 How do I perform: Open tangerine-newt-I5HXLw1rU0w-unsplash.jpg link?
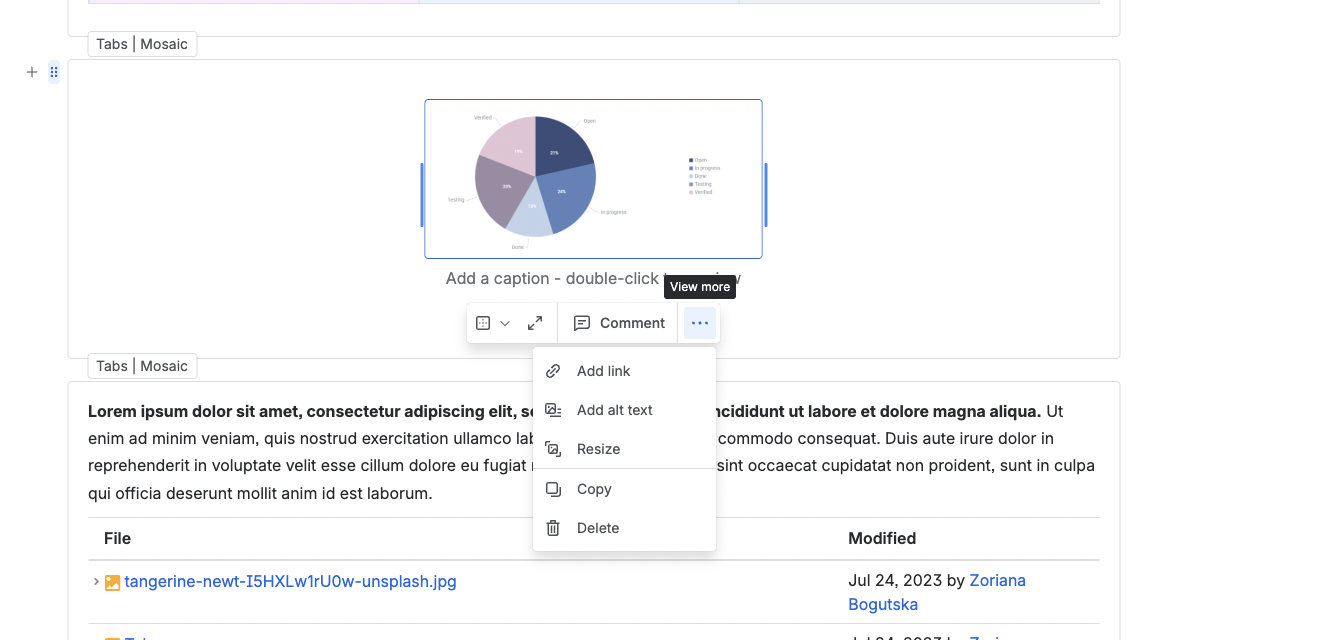tap(290, 581)
